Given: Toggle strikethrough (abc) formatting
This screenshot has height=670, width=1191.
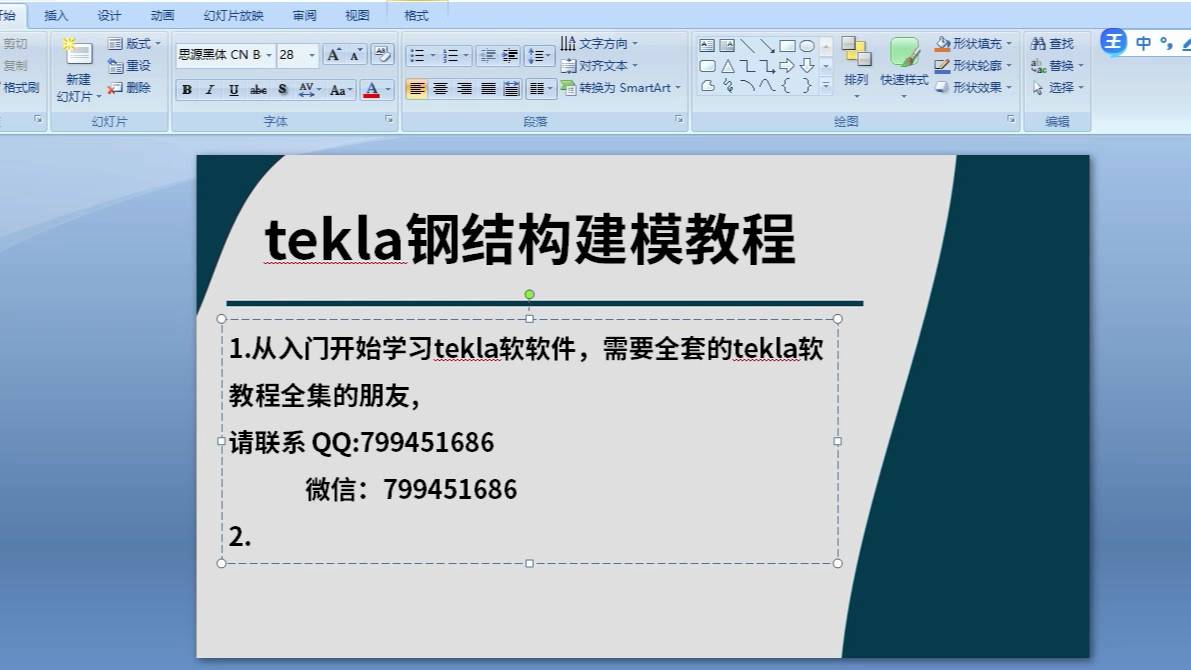Looking at the screenshot, I should [258, 90].
